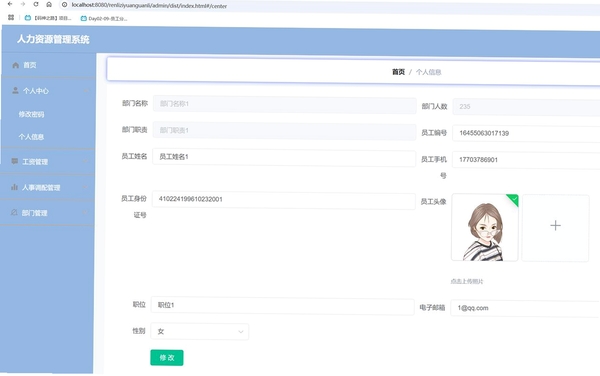Viewport: 600px width, 376px height.
Task: Click the uploaded employee avatar thumbnail
Action: point(485,227)
